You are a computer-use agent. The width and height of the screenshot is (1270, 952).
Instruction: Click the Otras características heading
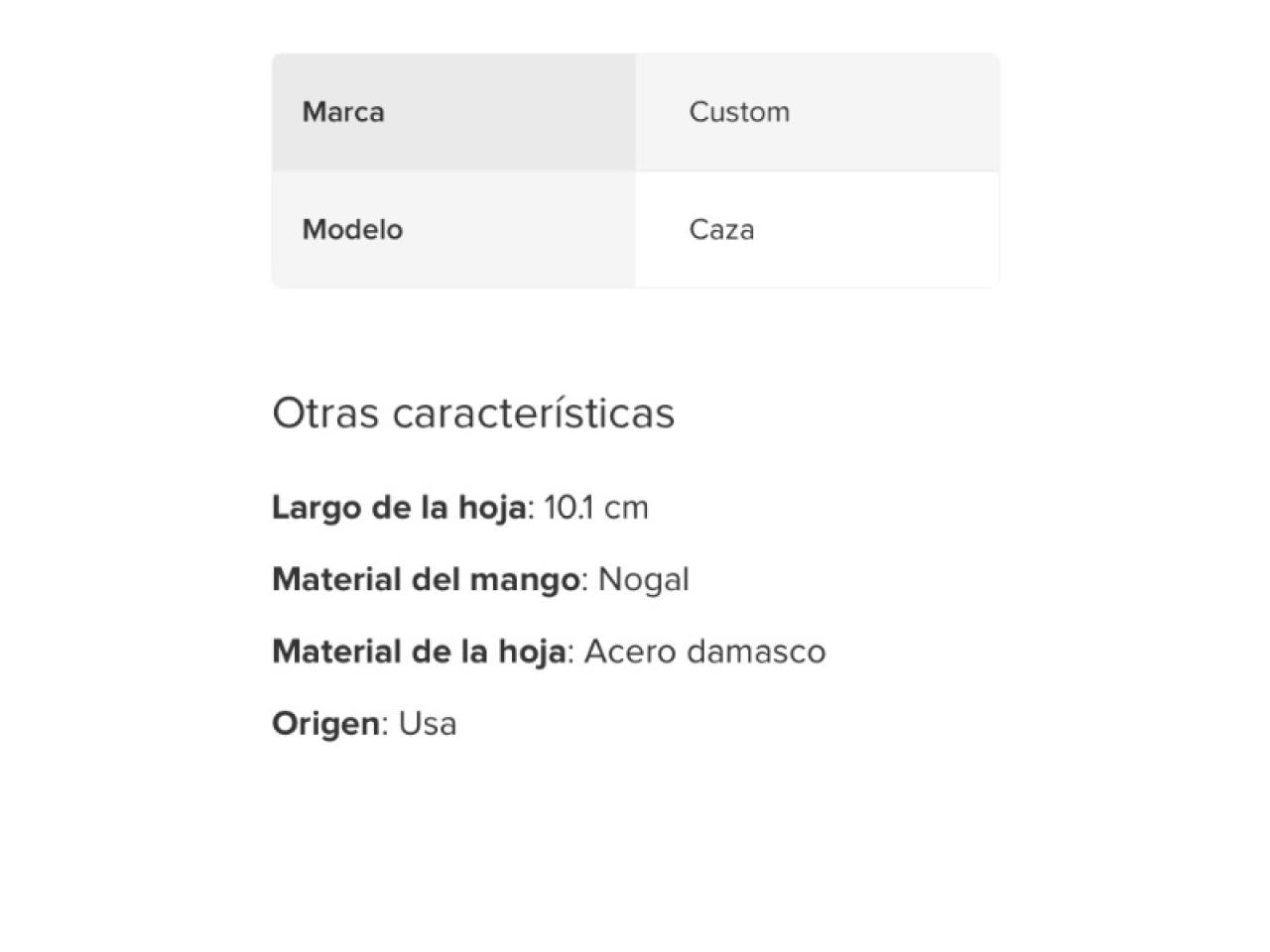(473, 414)
